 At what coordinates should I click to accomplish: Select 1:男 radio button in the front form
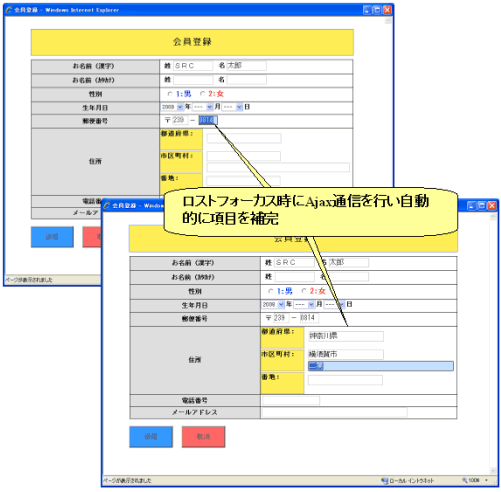pos(271,291)
